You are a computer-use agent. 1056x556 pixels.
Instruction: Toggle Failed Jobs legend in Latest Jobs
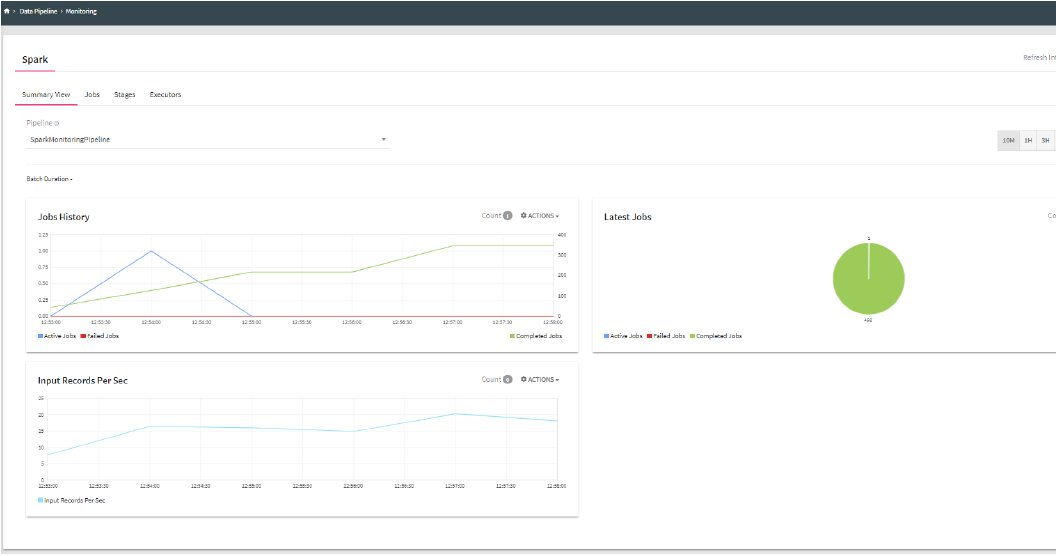coord(666,336)
